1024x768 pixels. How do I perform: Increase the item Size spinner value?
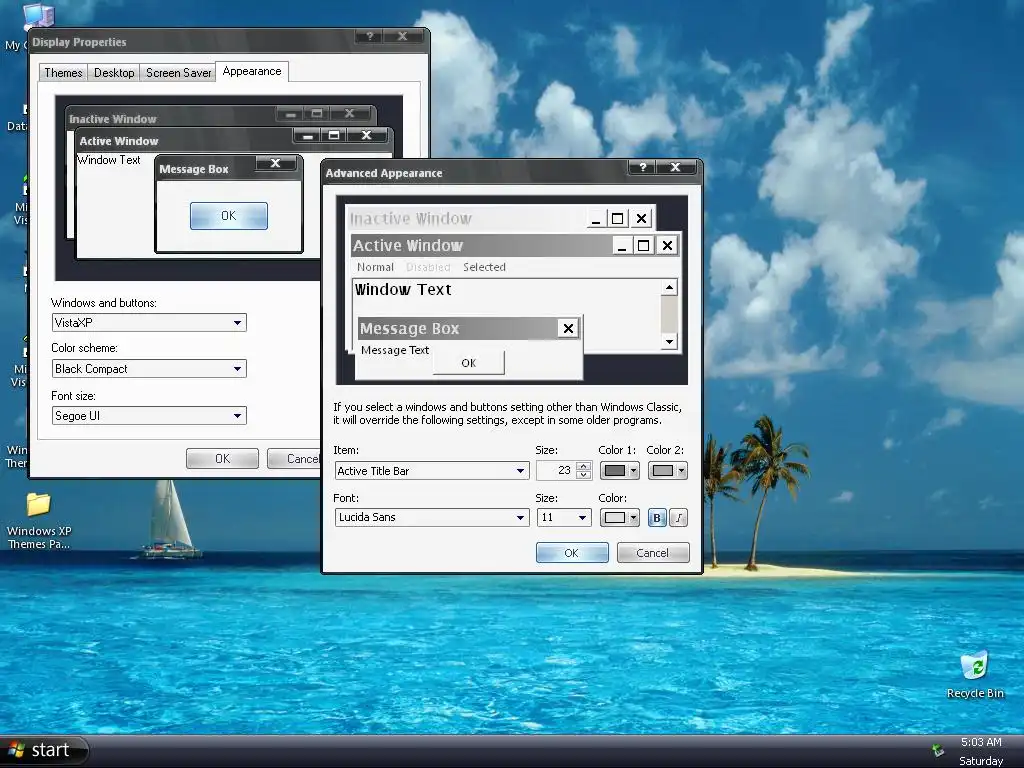584,466
